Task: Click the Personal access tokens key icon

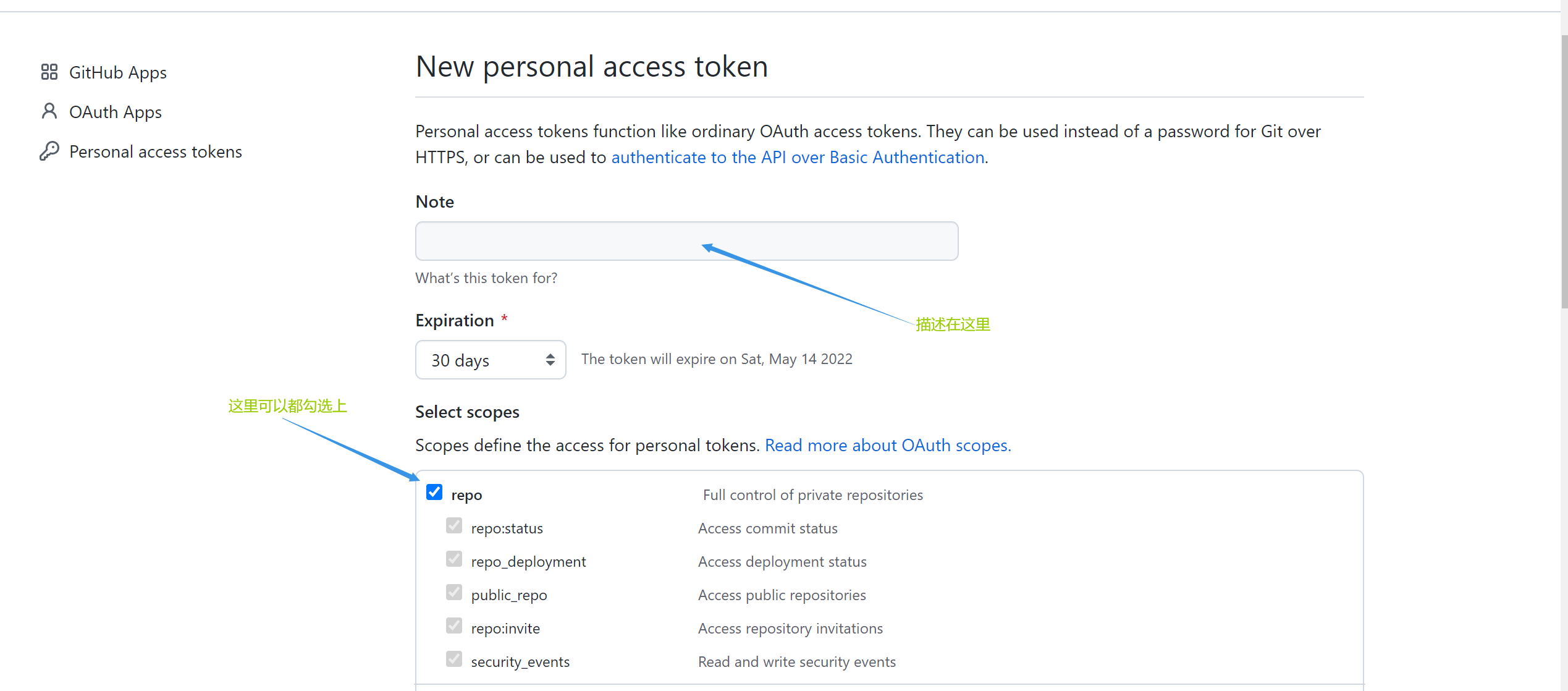Action: (x=49, y=151)
